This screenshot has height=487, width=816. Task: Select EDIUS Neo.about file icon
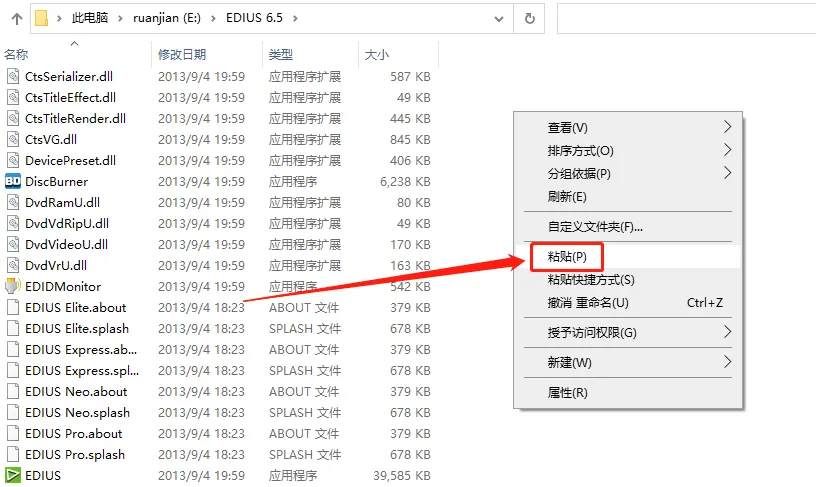pos(13,391)
